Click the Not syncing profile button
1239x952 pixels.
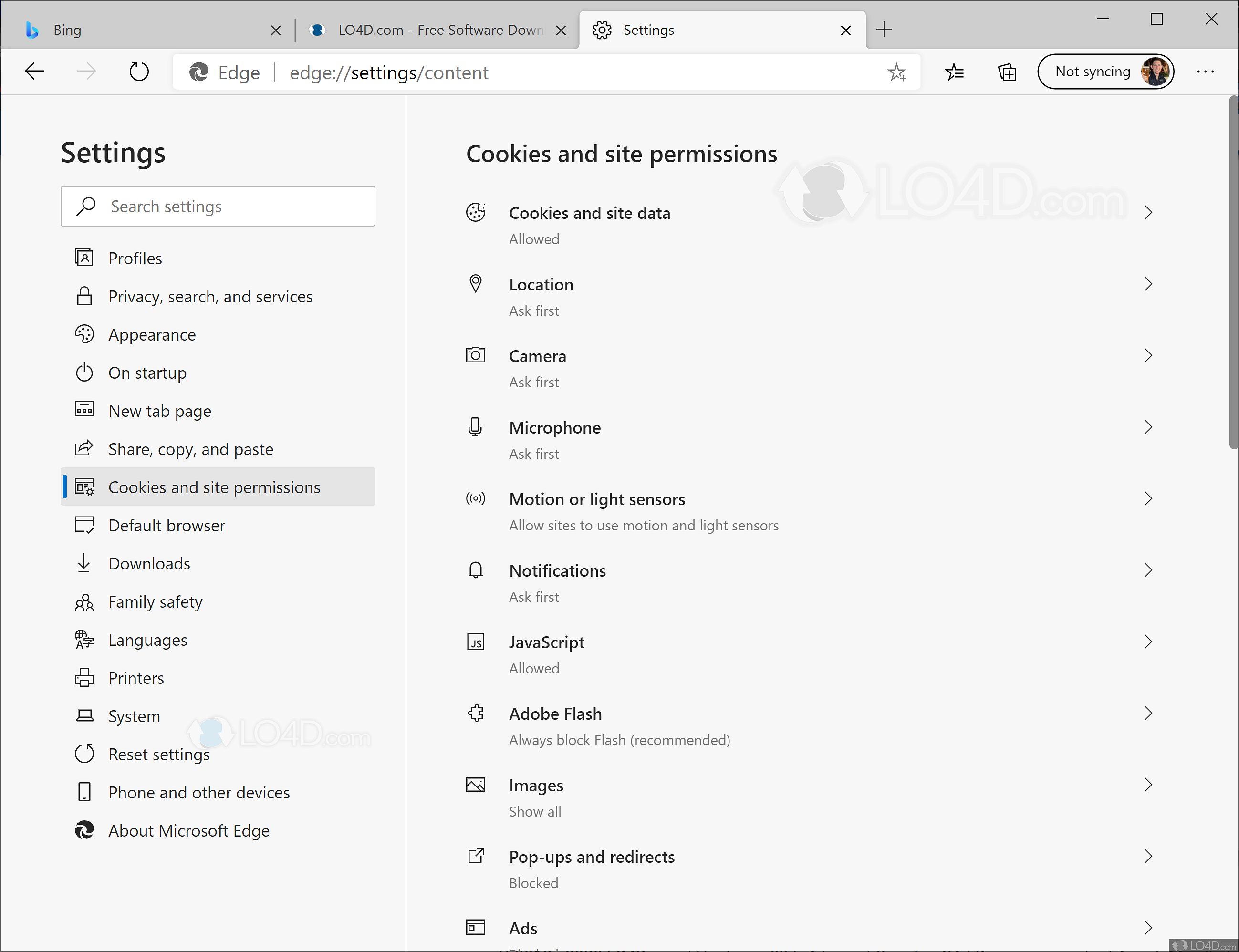(1106, 72)
